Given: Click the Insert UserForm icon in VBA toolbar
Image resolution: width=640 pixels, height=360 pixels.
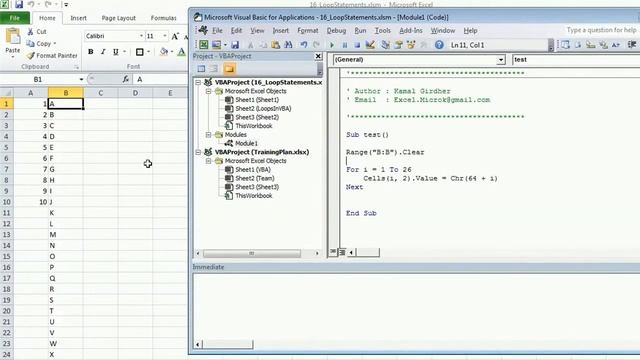Looking at the screenshot, I should coord(216,45).
